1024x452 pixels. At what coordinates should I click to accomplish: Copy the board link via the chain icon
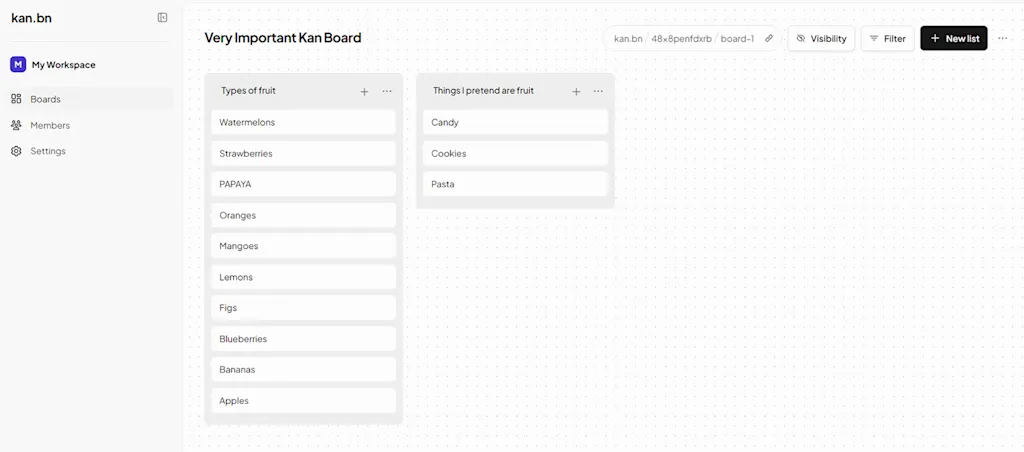point(769,39)
